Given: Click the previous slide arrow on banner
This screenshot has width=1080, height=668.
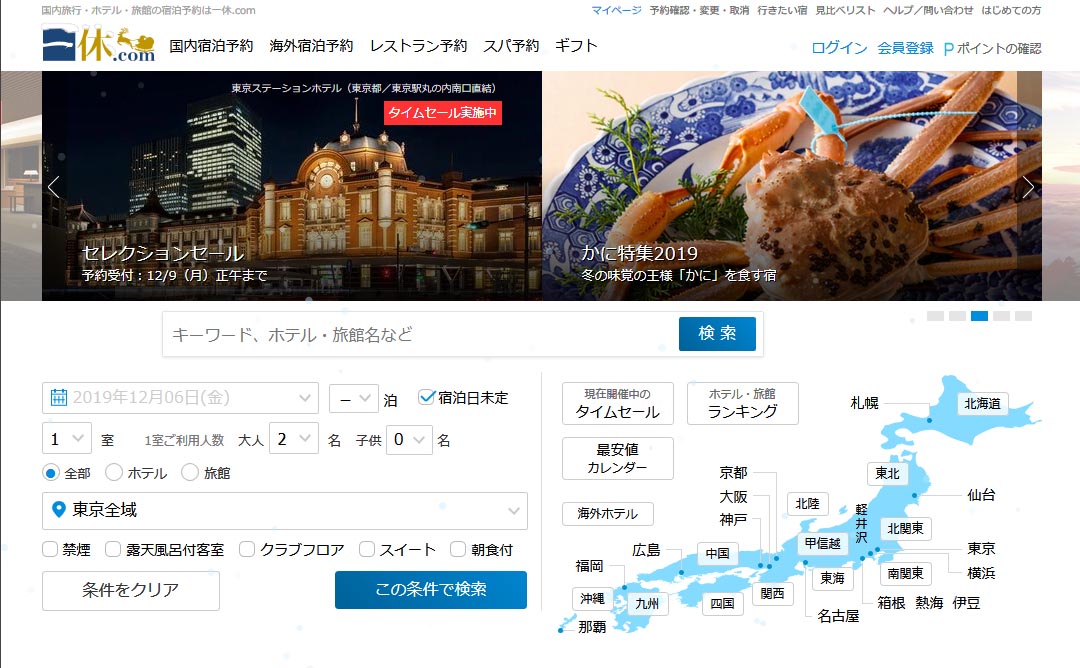Looking at the screenshot, I should tap(54, 187).
